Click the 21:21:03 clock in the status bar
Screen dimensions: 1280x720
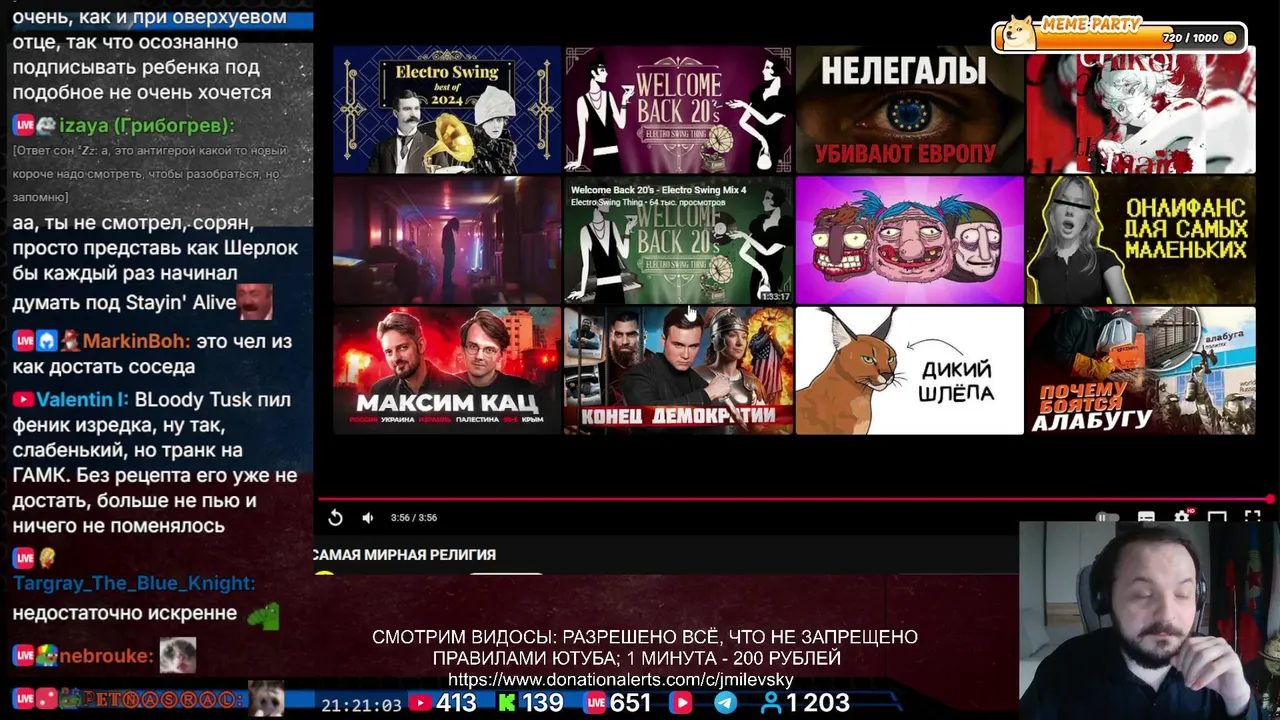click(361, 705)
